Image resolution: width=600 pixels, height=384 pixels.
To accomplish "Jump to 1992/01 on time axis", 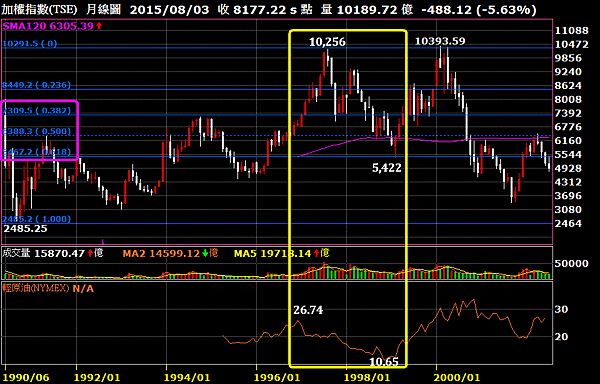I will coord(98,378).
